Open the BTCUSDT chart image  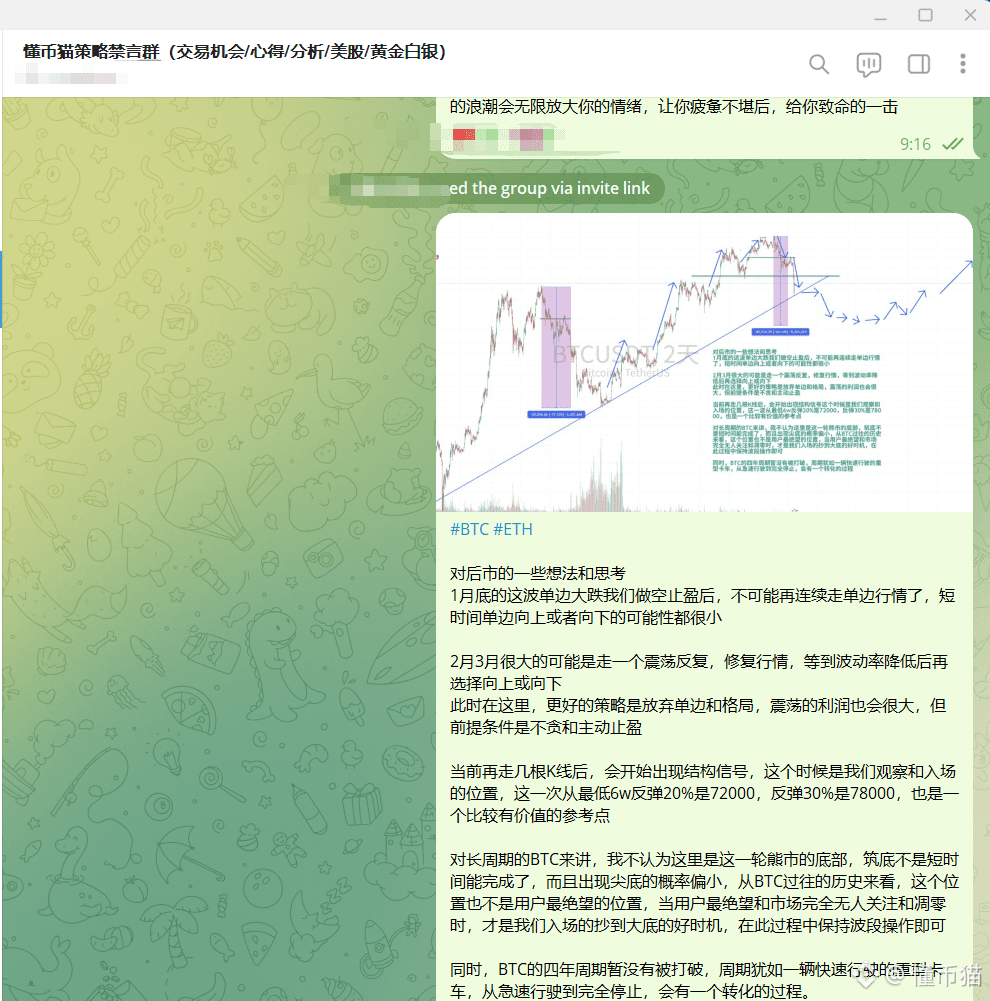coord(704,363)
